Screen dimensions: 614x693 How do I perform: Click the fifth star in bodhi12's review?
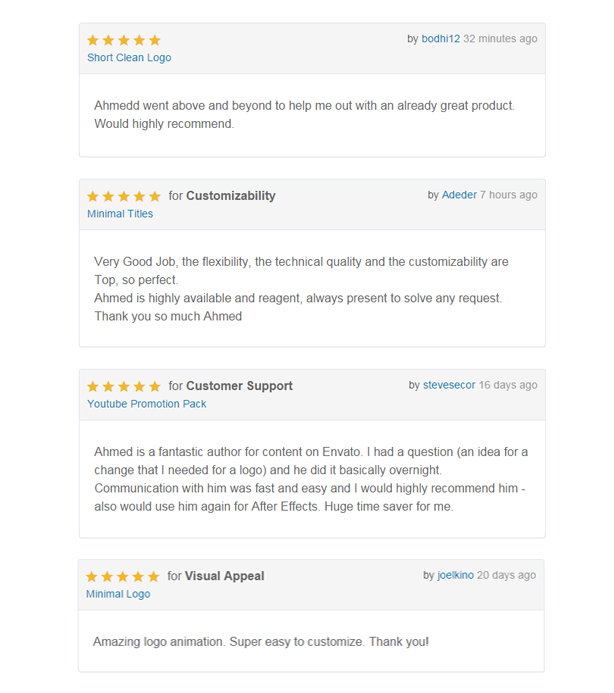pos(154,41)
